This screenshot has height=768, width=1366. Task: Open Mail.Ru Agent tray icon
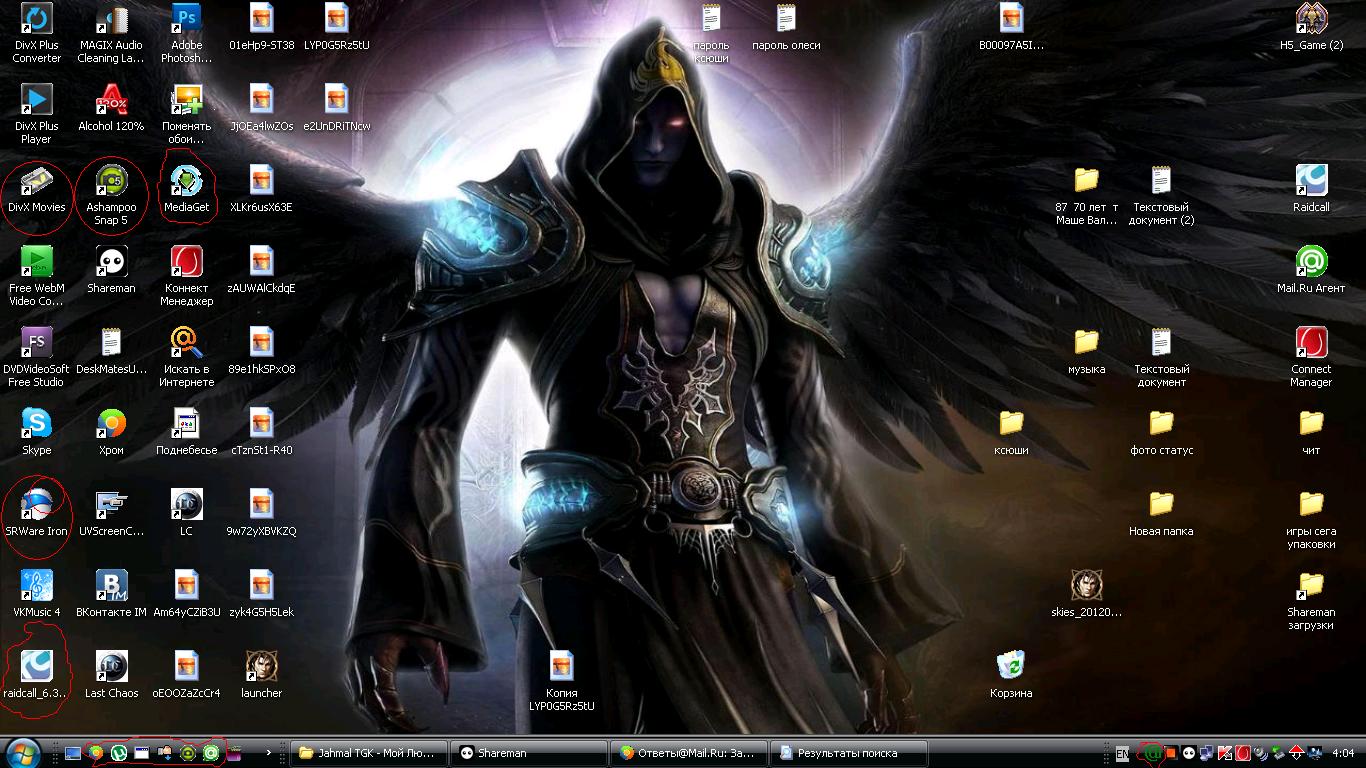(x=1152, y=753)
